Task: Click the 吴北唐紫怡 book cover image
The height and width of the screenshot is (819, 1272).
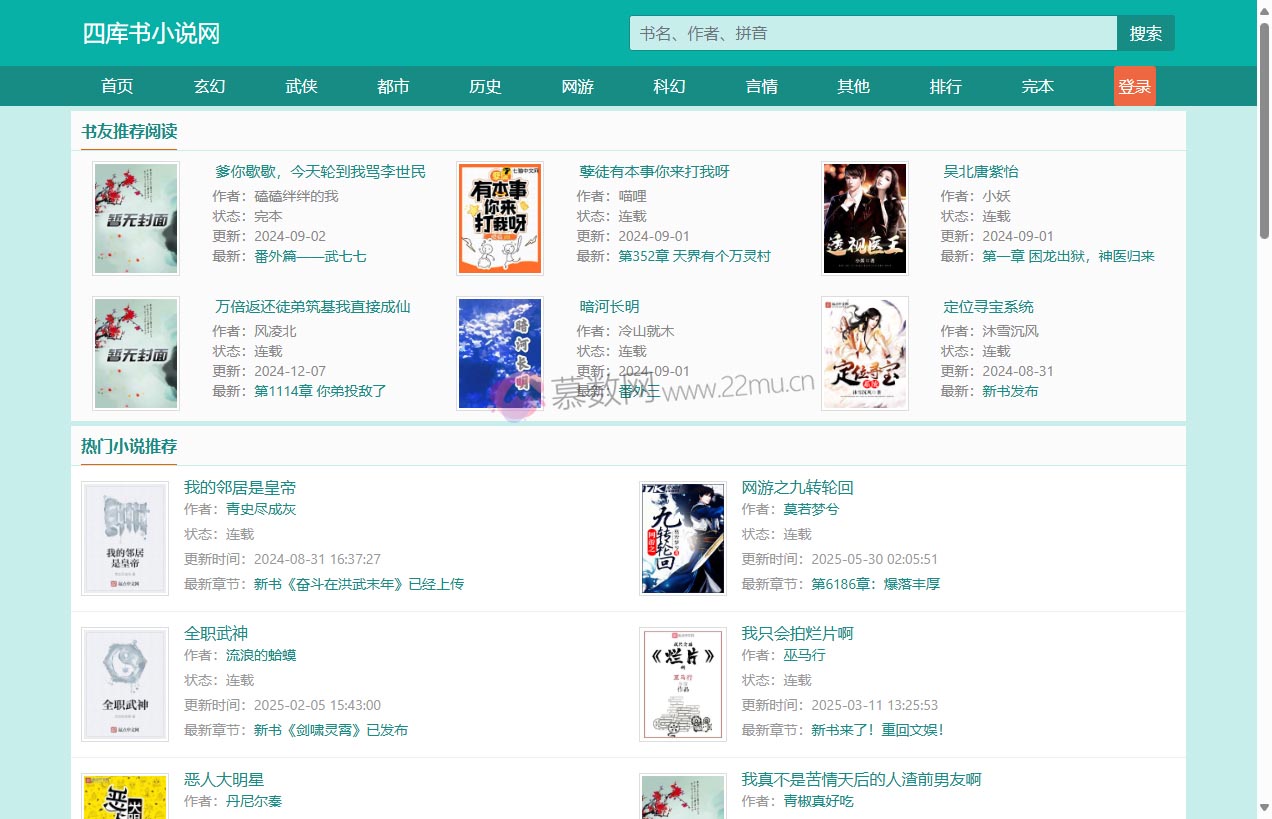Action: pyautogui.click(x=864, y=218)
